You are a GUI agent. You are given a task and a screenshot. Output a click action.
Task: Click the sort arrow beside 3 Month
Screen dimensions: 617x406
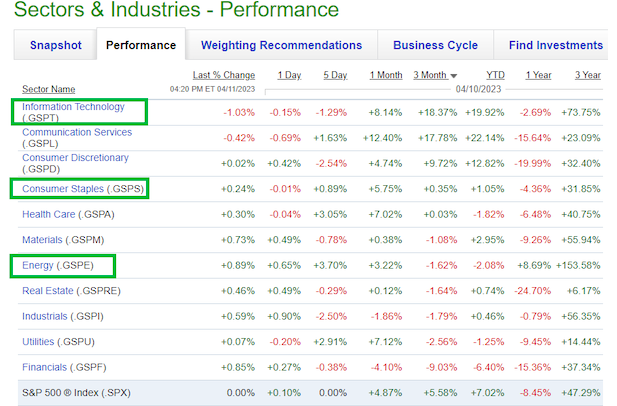pyautogui.click(x=453, y=76)
